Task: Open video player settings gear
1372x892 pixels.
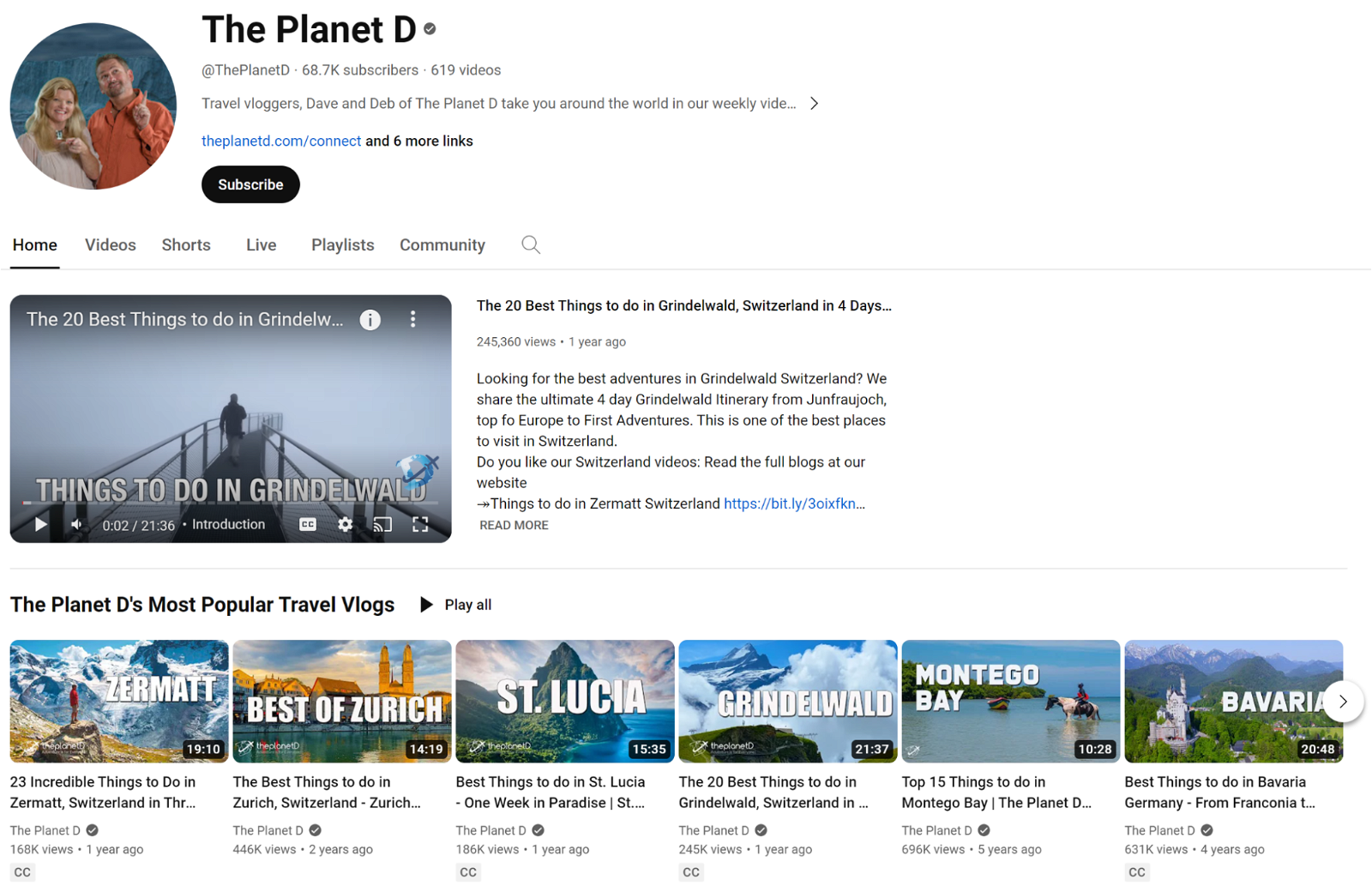Action: point(345,525)
